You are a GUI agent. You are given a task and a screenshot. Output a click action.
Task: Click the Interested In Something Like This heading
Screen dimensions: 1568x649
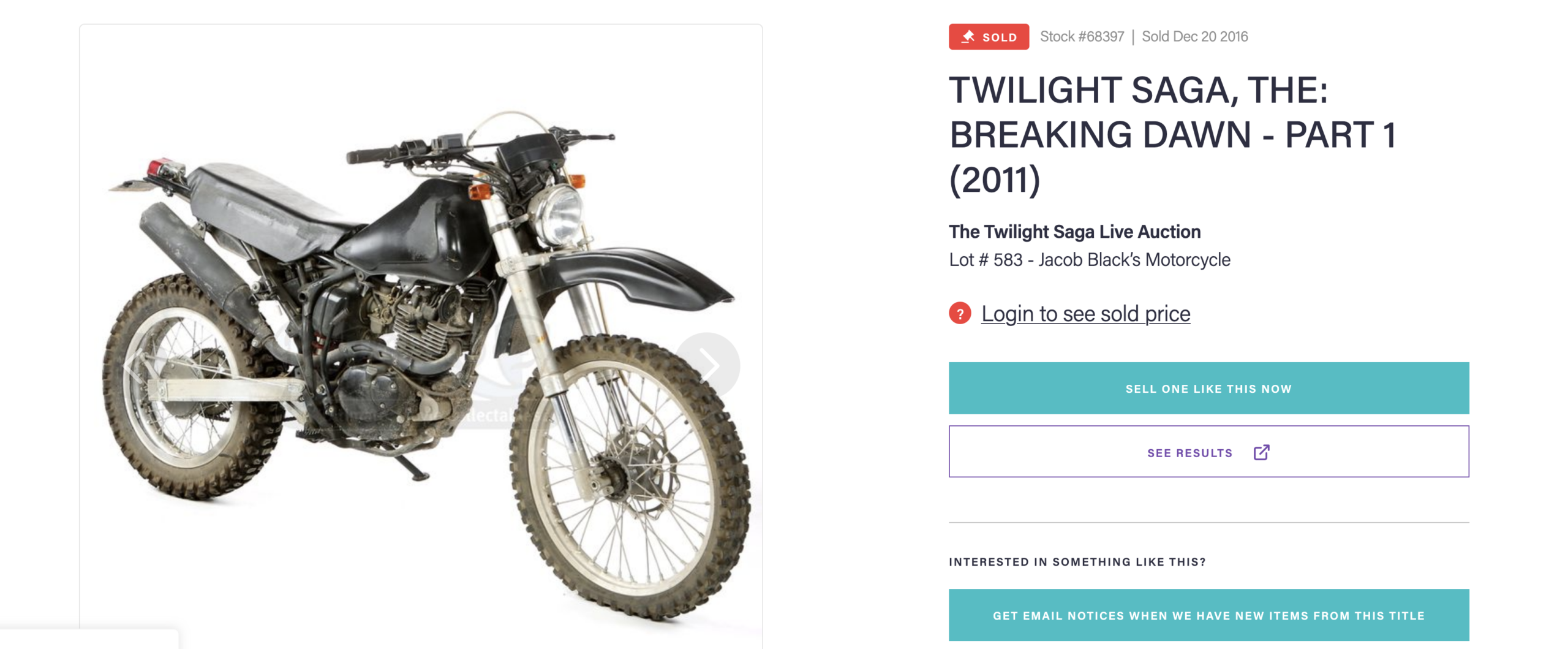coord(1077,561)
